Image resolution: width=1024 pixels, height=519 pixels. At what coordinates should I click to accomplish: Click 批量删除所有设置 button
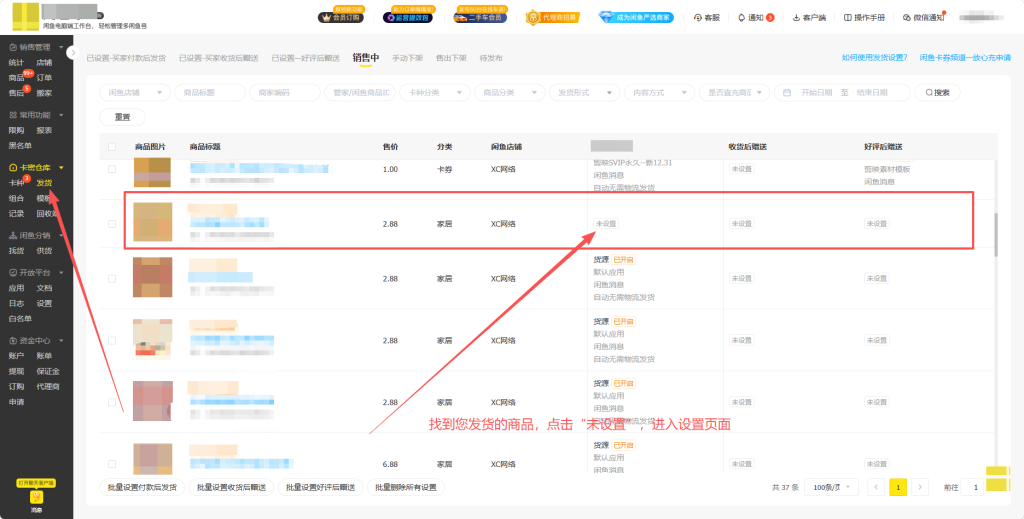click(406, 487)
